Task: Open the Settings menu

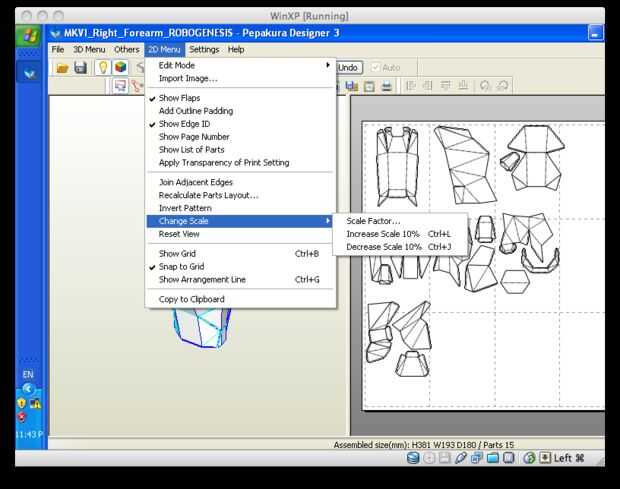Action: 204,49
